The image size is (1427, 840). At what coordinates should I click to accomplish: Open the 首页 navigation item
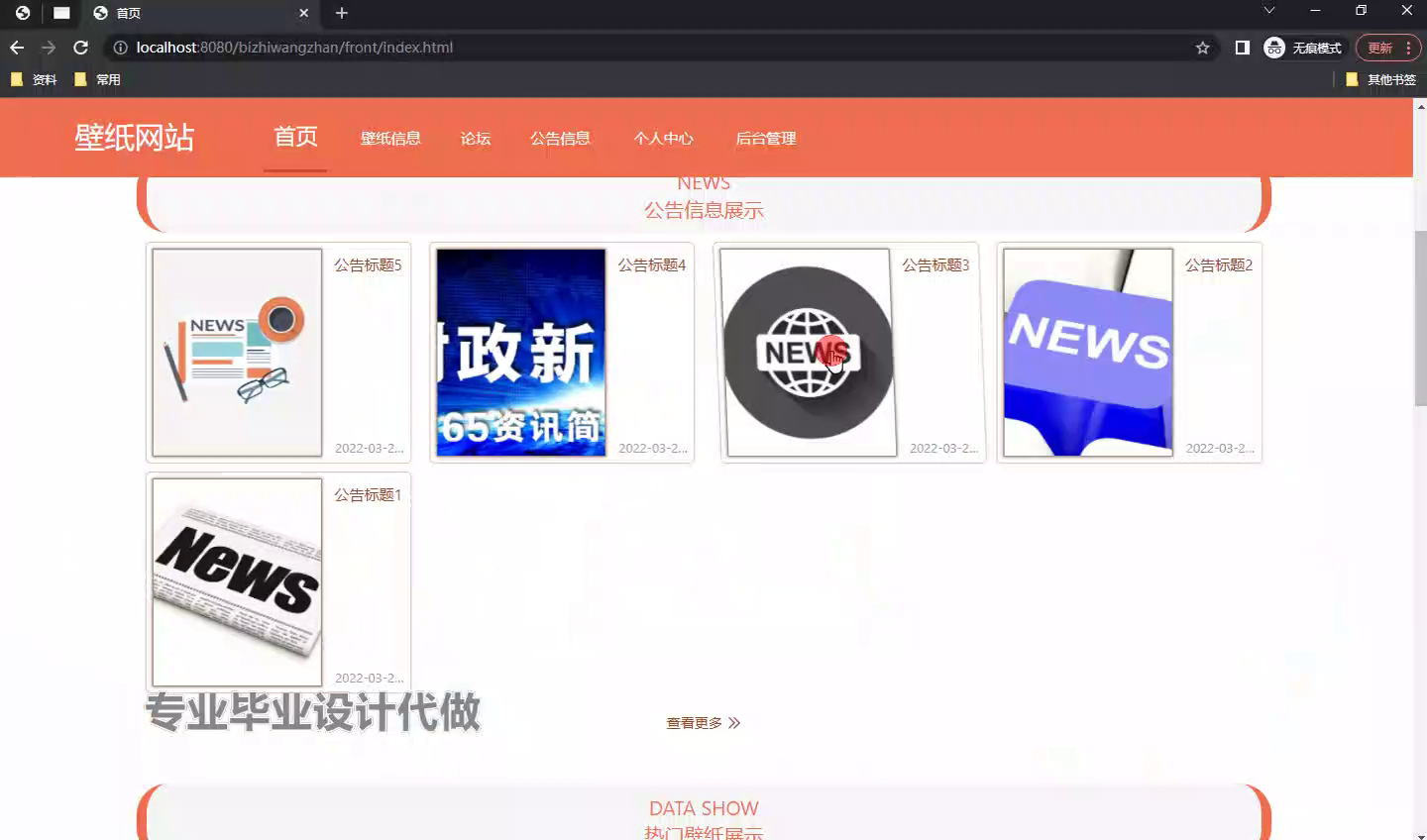(x=295, y=137)
